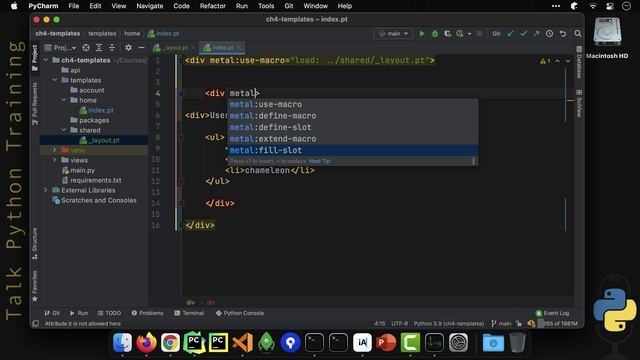Expand the views folder

pos(55,160)
